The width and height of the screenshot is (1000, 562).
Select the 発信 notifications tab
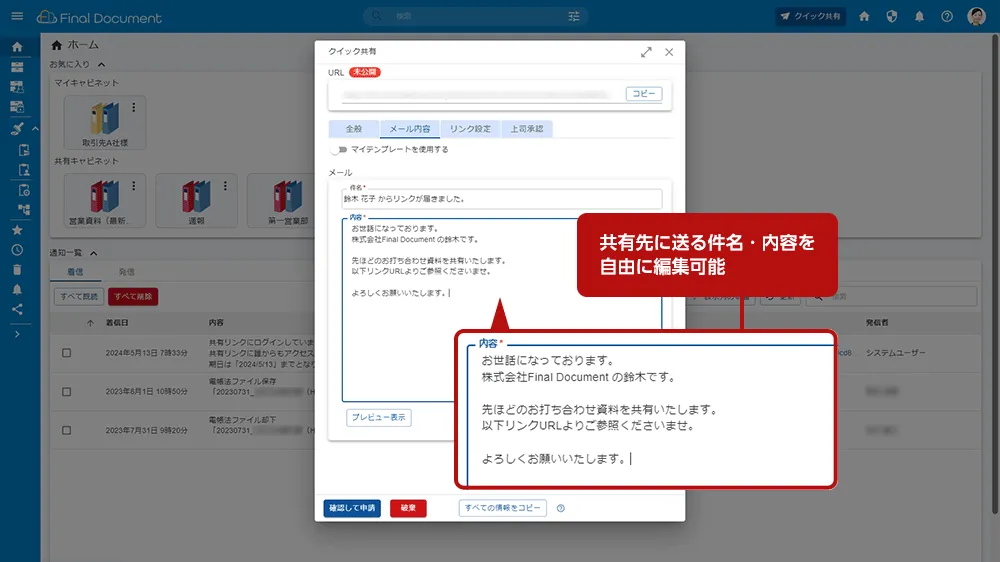tap(126, 272)
